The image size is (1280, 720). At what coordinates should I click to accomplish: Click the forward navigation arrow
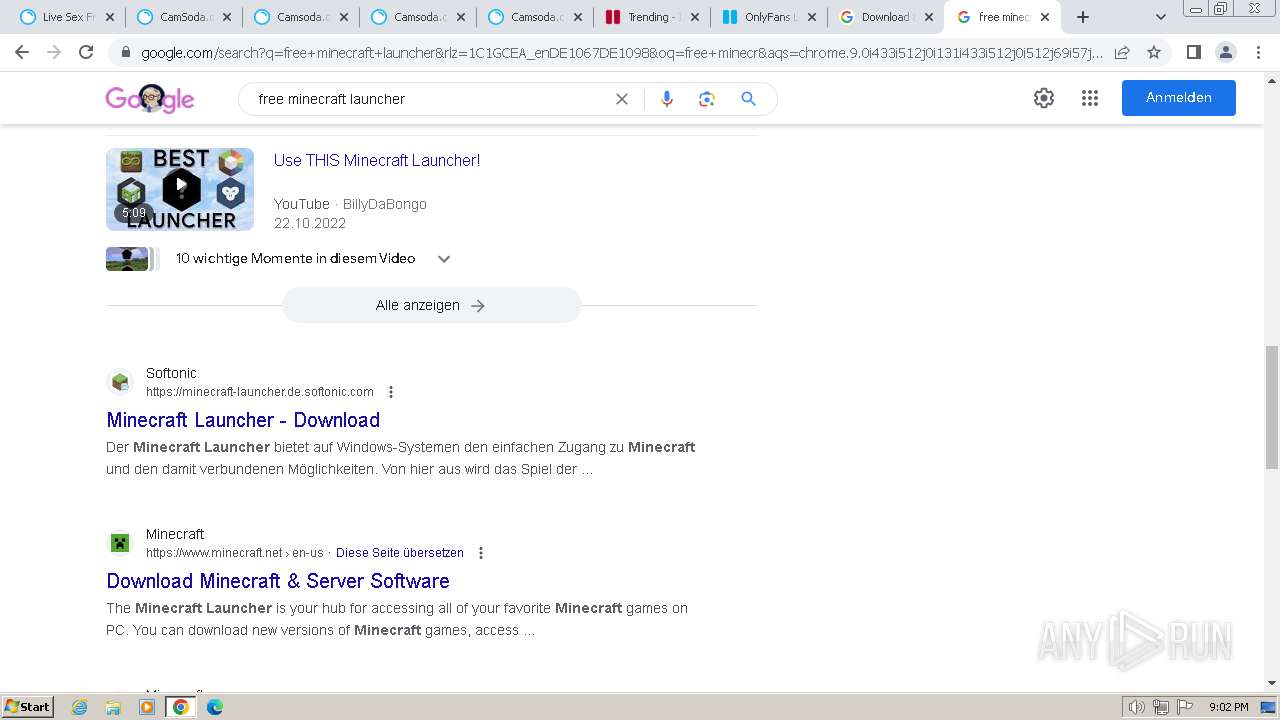[x=54, y=52]
